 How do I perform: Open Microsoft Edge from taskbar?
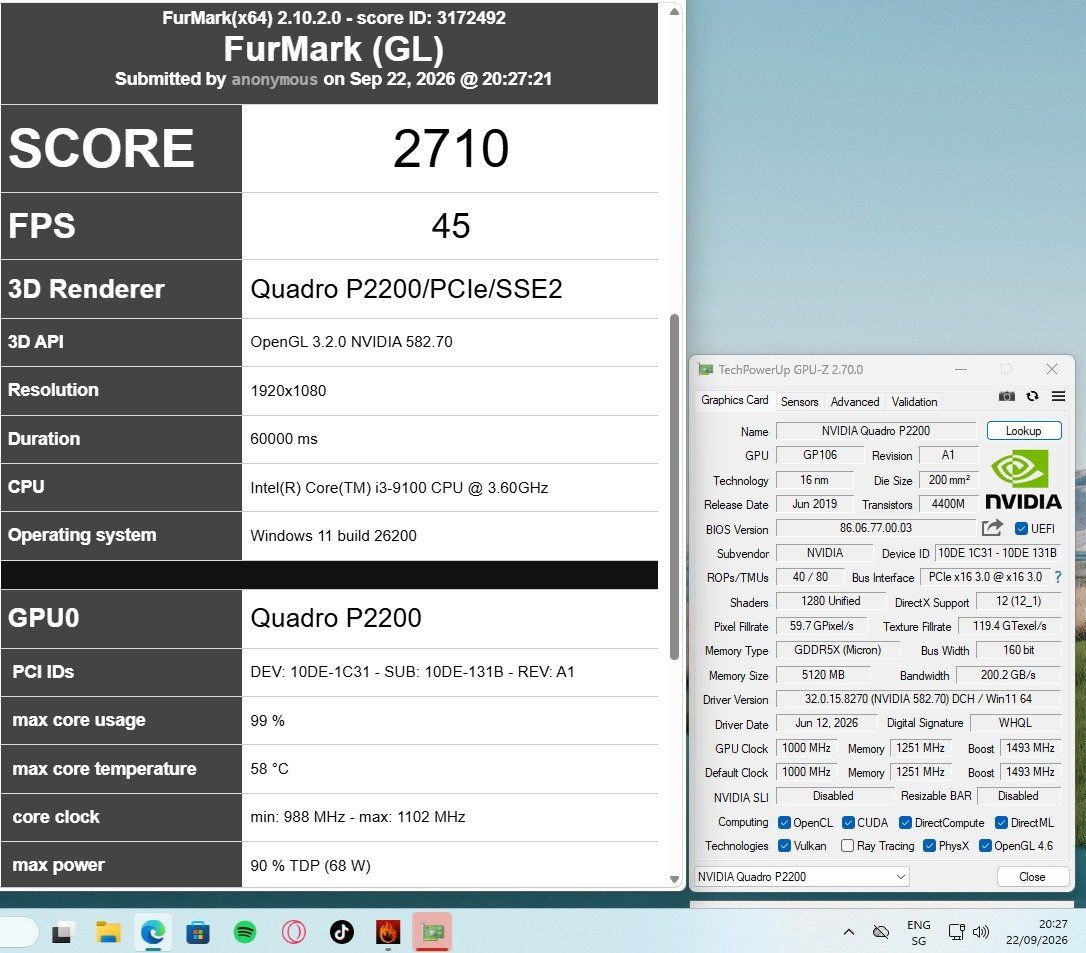[153, 933]
